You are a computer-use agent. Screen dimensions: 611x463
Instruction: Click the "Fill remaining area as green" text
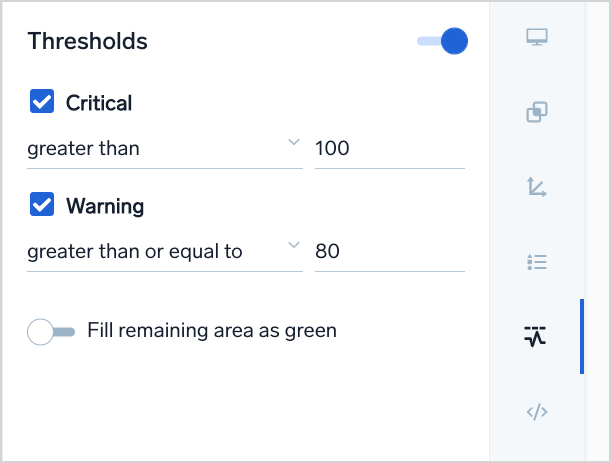[x=212, y=330]
